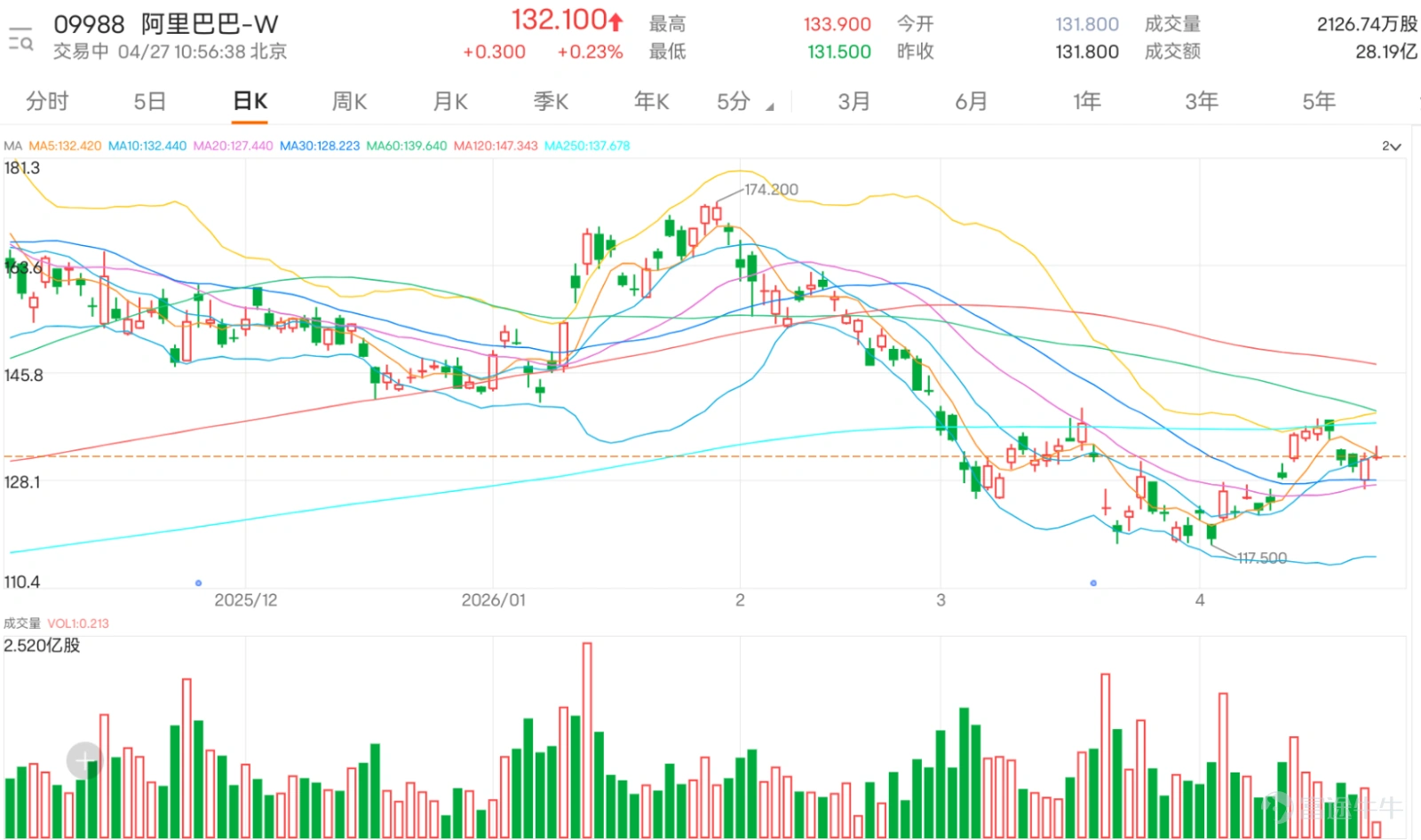Click the turnover value 28.19亿
The image size is (1421, 840).
(x=1386, y=52)
